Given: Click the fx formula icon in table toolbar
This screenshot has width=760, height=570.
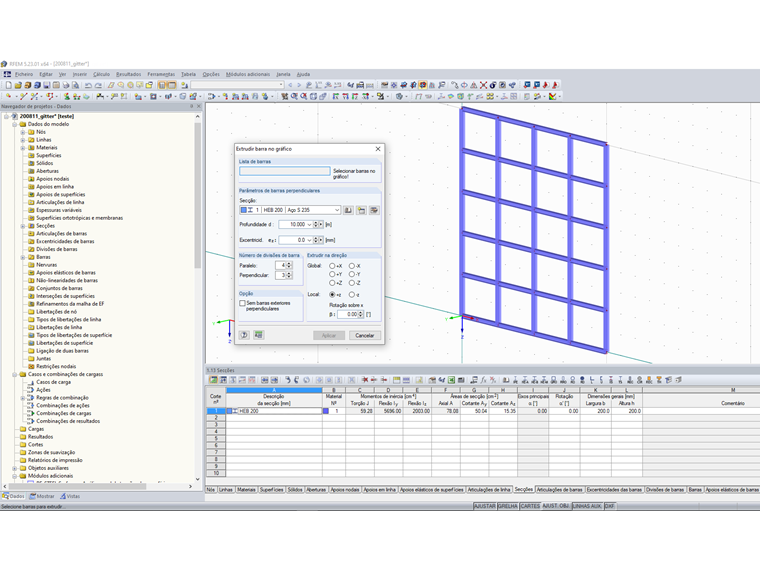Looking at the screenshot, I should (483, 380).
